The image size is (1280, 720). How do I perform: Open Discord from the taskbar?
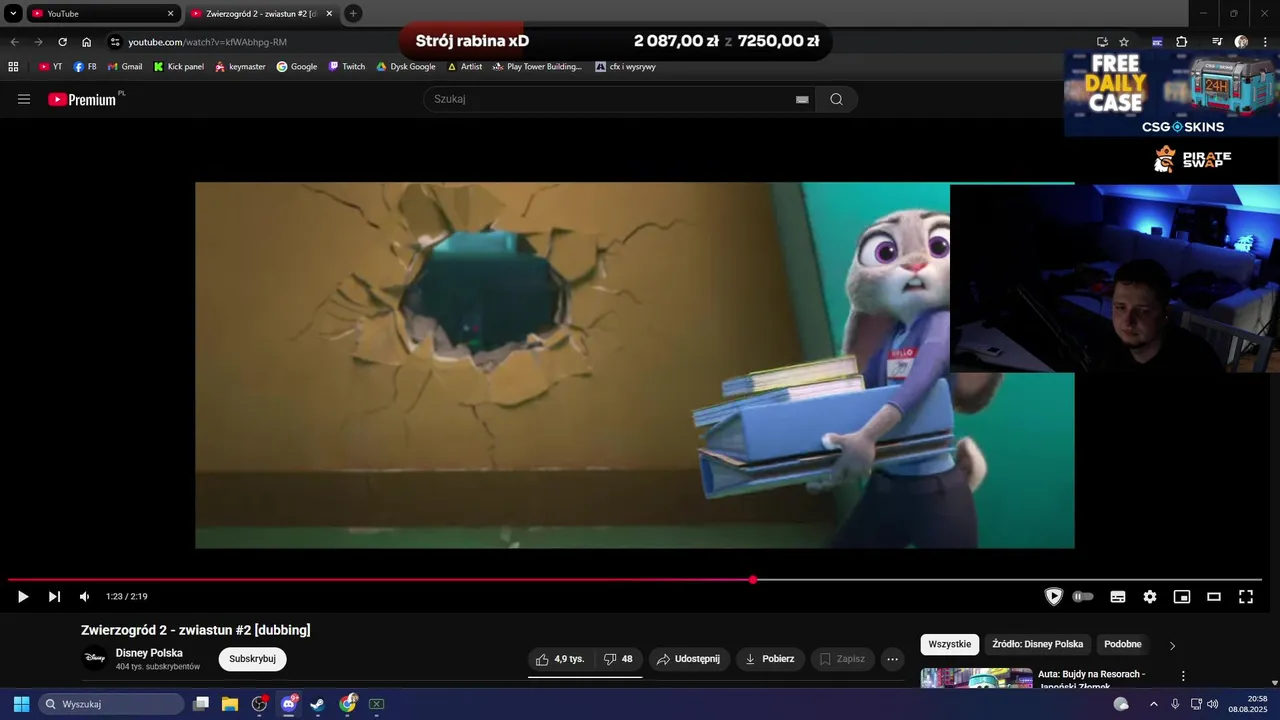pyautogui.click(x=289, y=704)
